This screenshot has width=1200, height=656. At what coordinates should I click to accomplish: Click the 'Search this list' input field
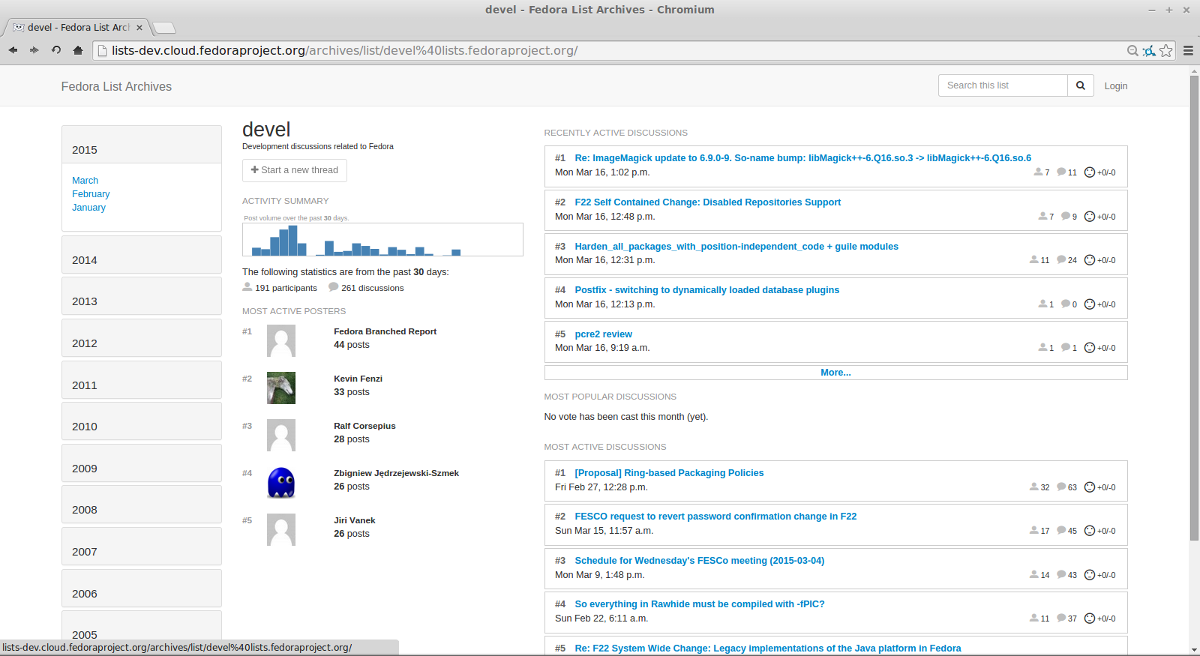[1002, 86]
